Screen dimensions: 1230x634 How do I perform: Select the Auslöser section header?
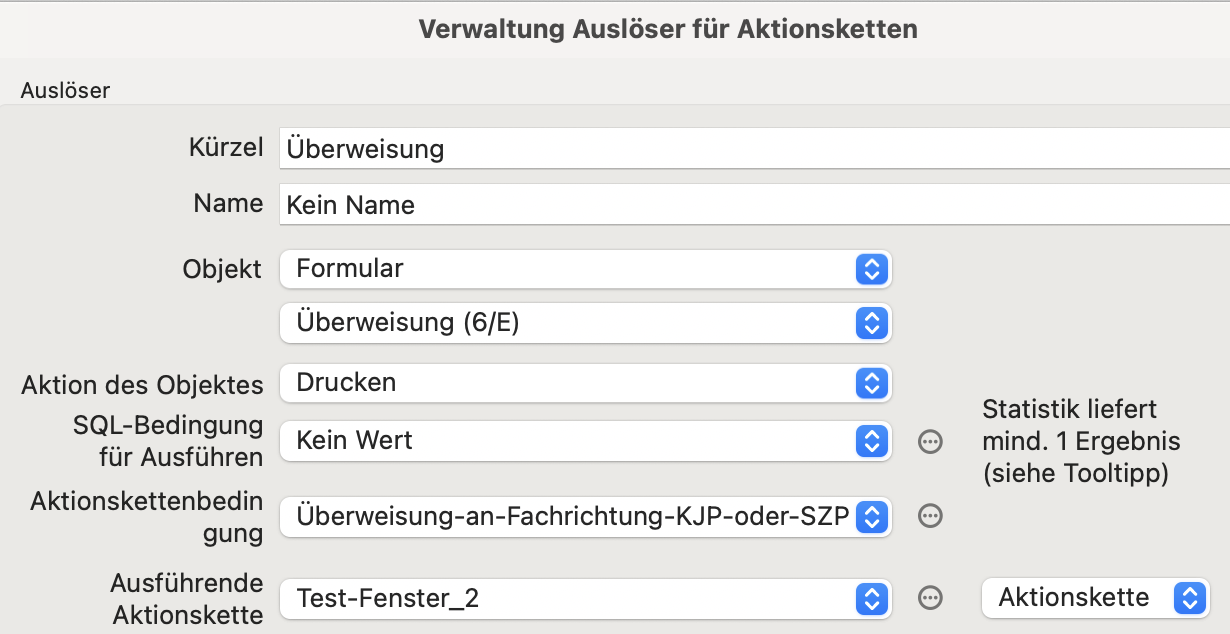pyautogui.click(x=65, y=90)
